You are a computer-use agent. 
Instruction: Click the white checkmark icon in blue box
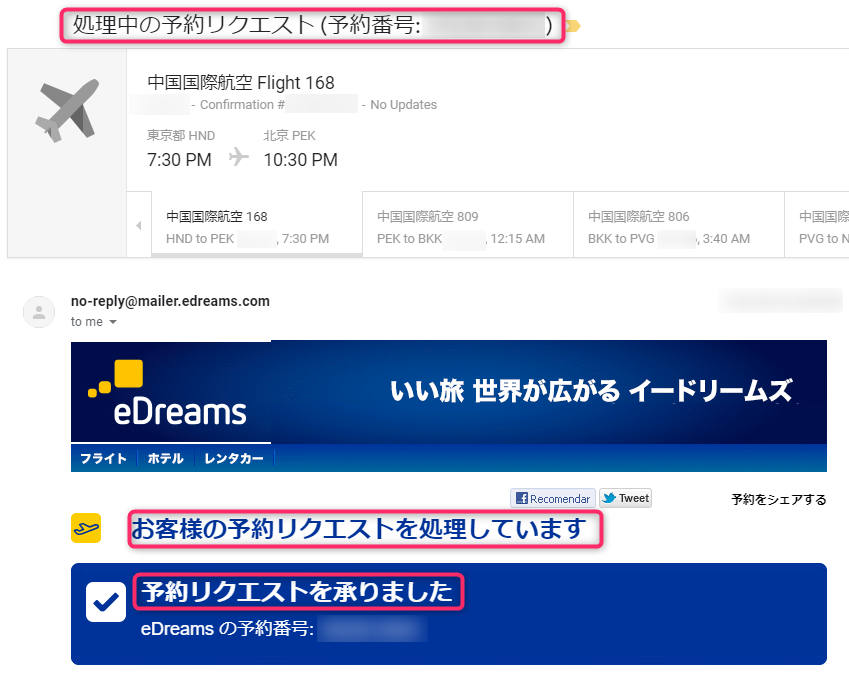[x=106, y=602]
